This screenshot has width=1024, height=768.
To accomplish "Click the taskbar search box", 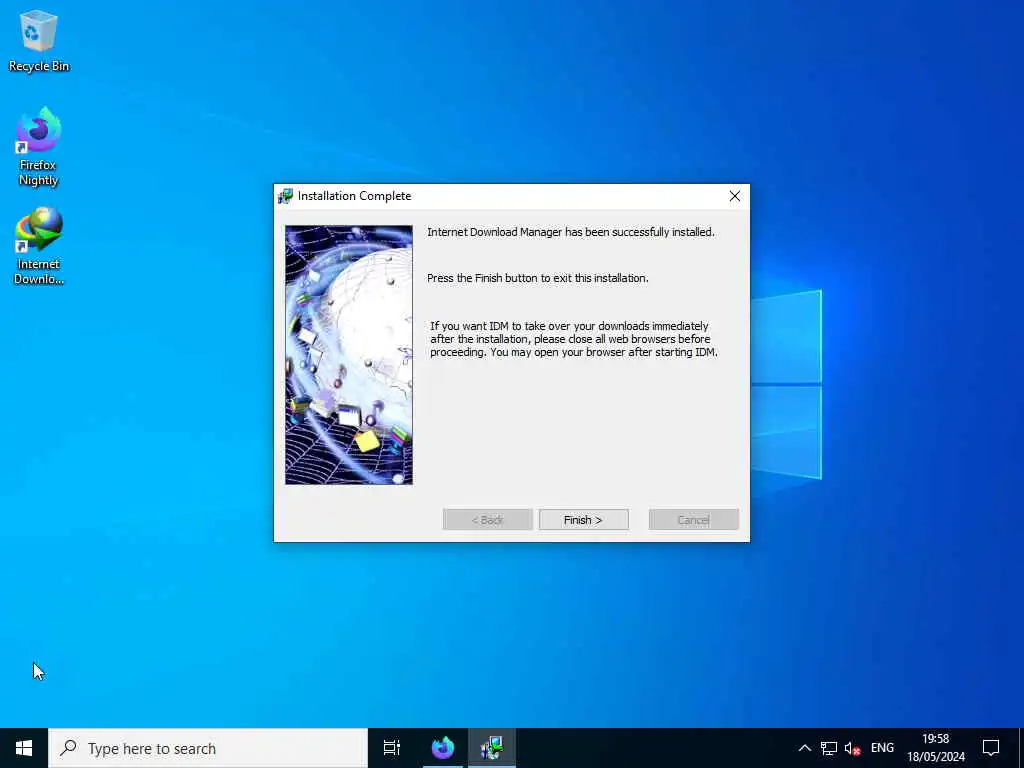I will click(x=208, y=748).
